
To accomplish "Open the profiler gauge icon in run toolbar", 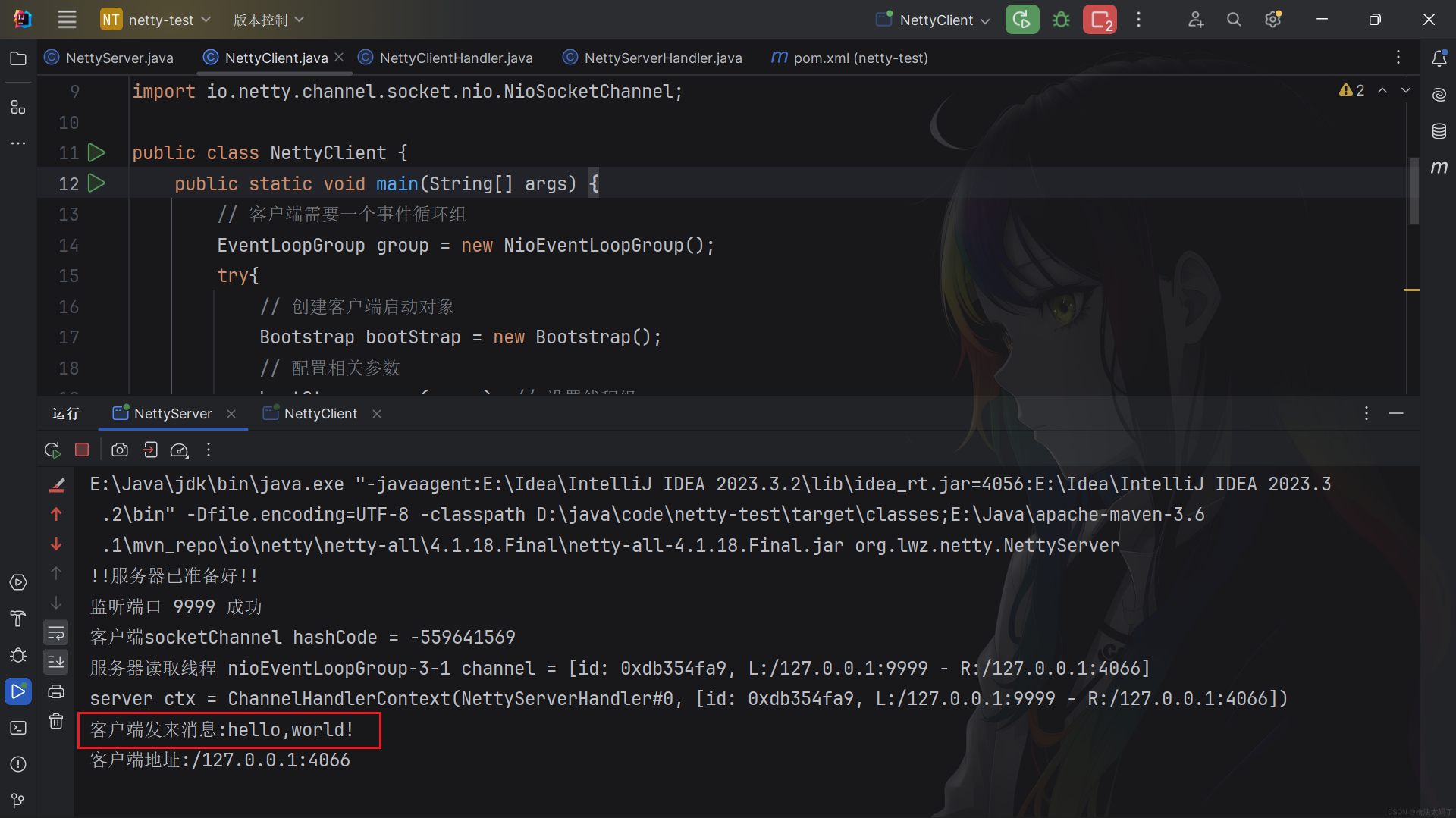I will point(179,450).
